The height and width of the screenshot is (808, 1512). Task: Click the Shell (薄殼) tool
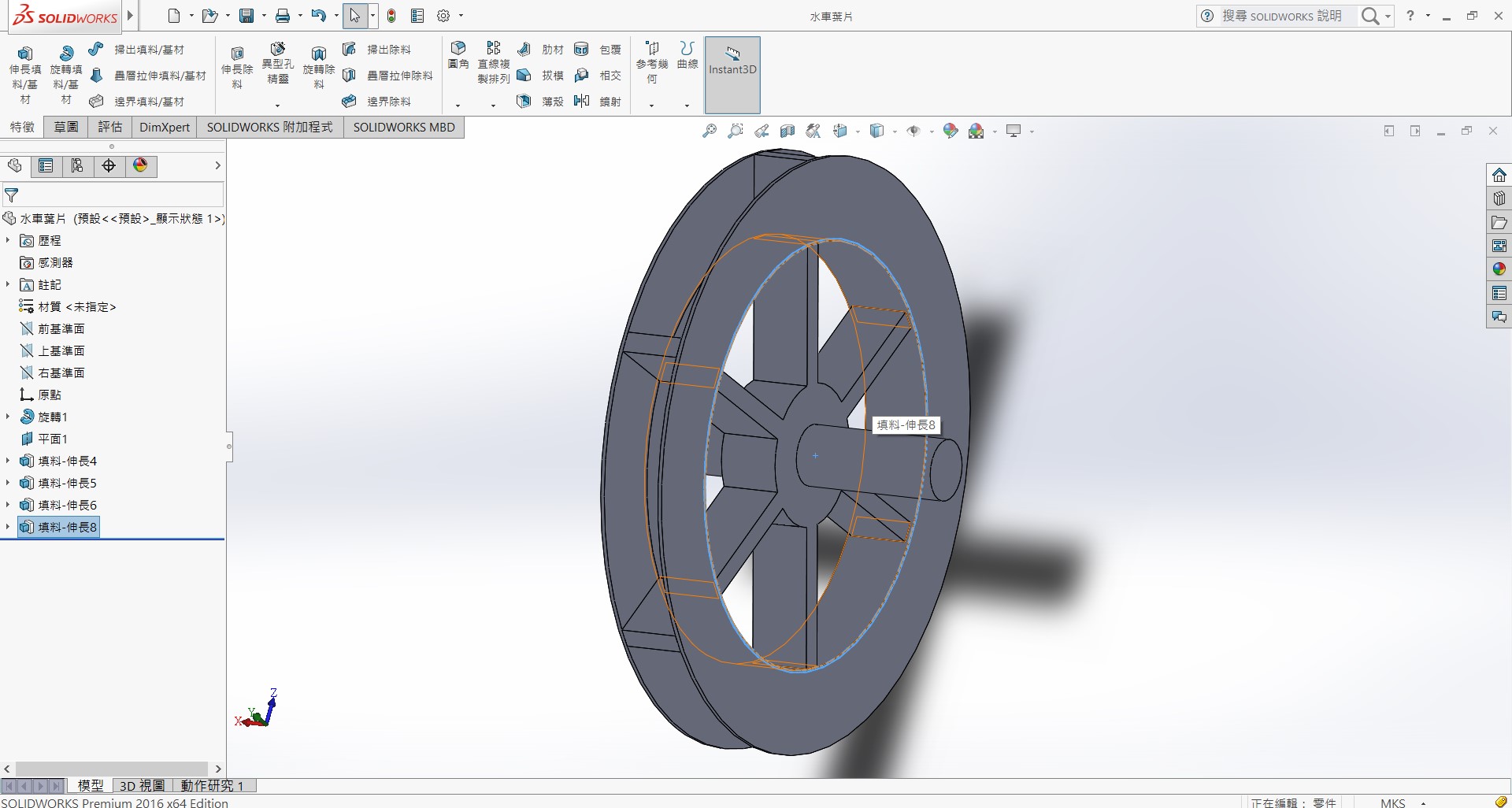(x=541, y=102)
